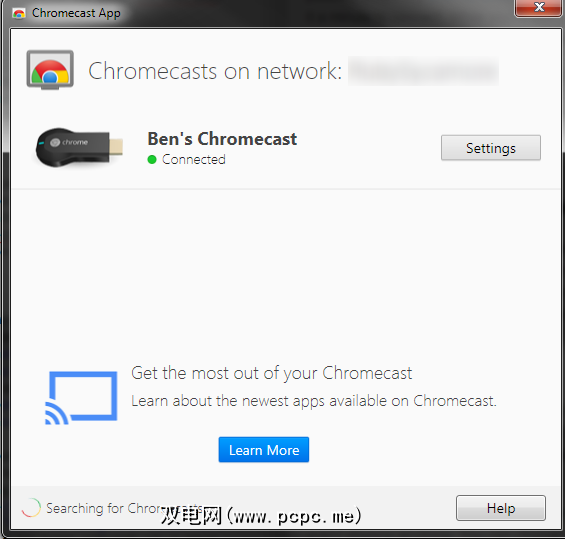Click the Learn More button
This screenshot has width=565, height=539.
264,450
